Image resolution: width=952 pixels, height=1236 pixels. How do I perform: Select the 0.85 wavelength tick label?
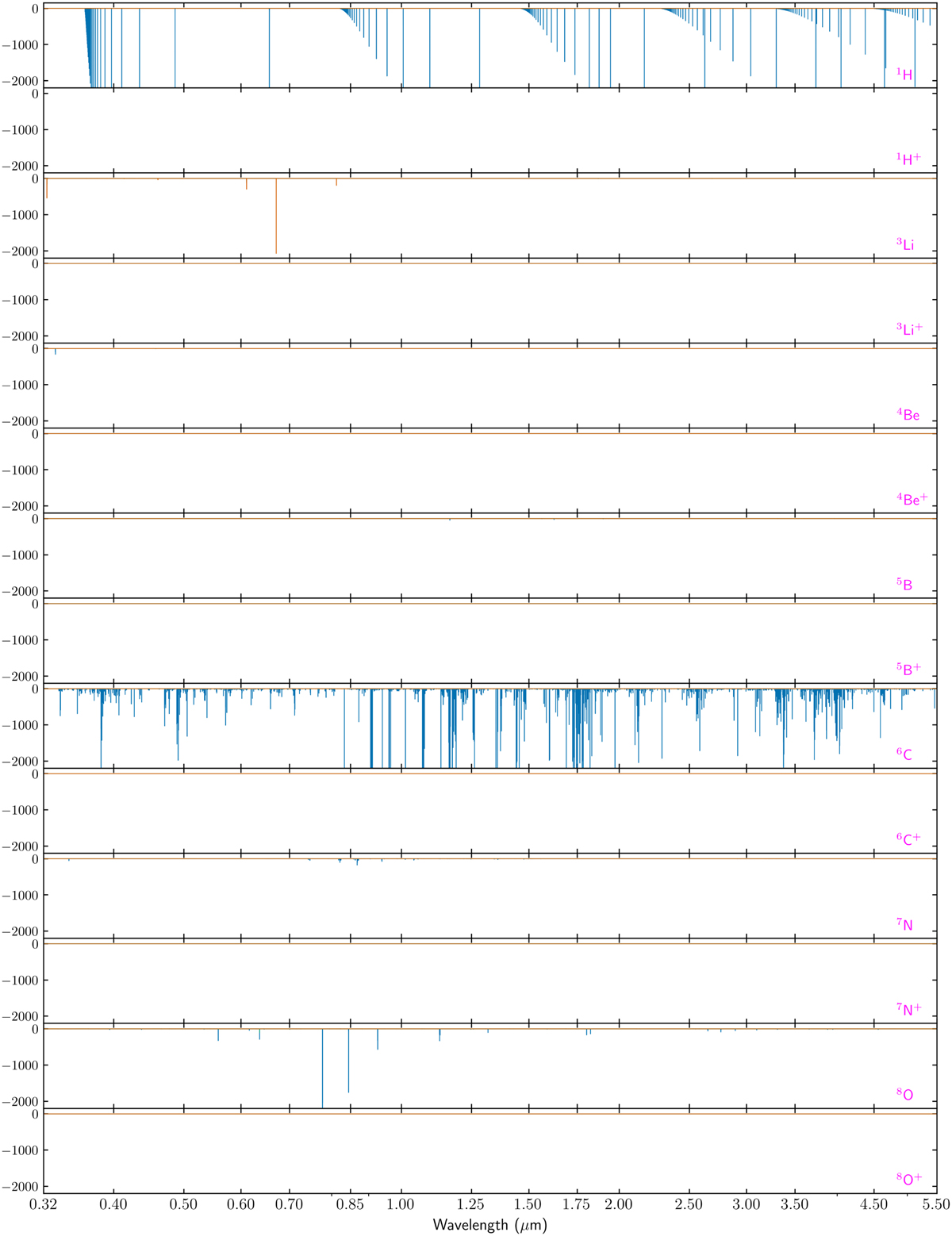pos(348,1204)
